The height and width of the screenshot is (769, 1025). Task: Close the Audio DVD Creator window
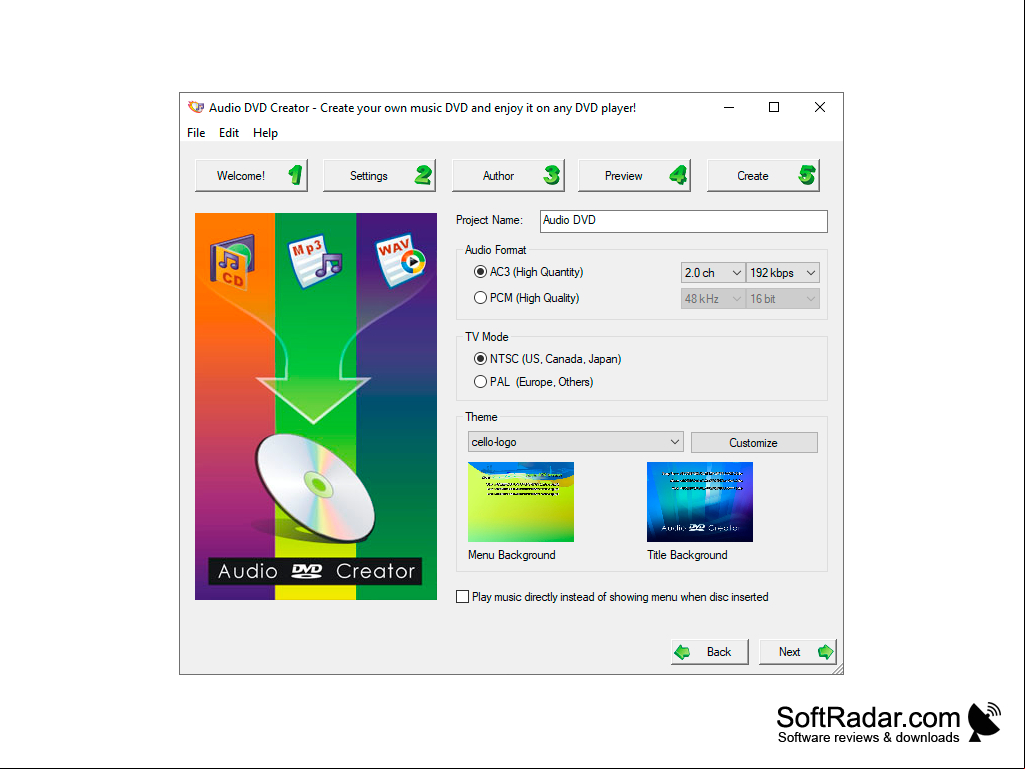pyautogui.click(x=820, y=107)
